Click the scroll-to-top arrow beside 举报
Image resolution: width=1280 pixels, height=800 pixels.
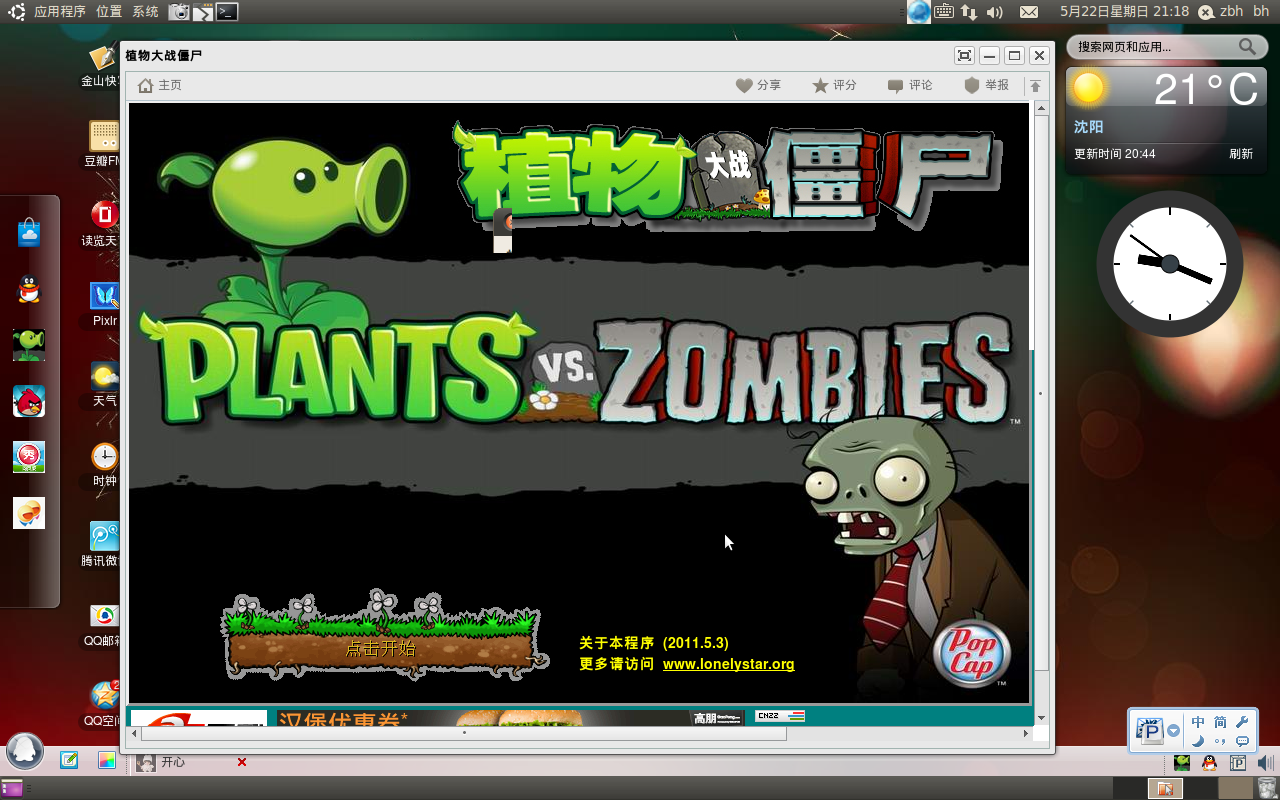[x=1036, y=86]
